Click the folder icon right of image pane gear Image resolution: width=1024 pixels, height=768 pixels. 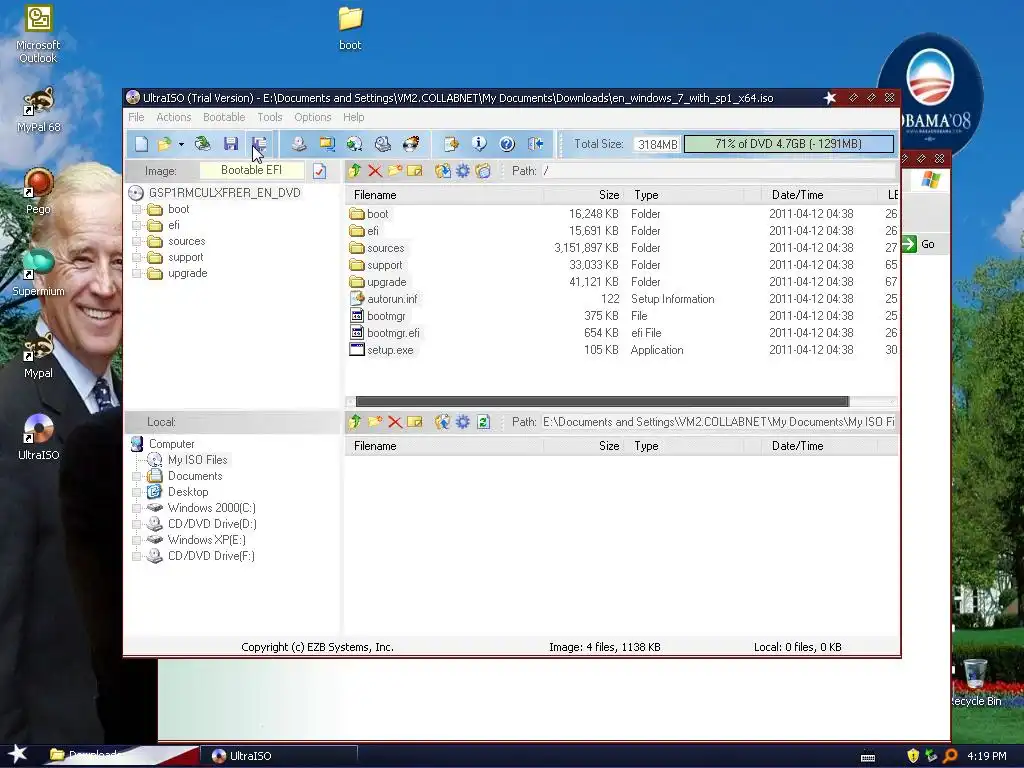[x=483, y=171]
